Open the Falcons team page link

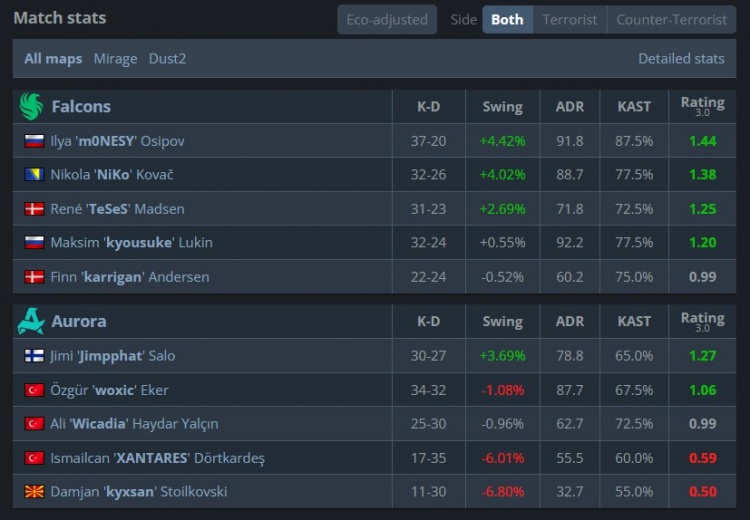point(81,107)
